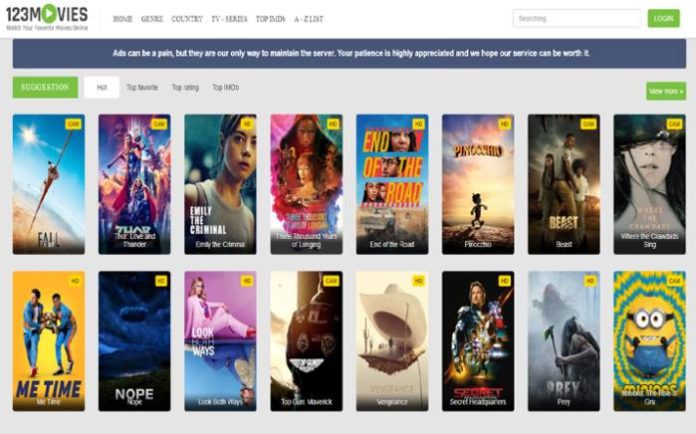The image size is (696, 434).
Task: Select the Hot tab
Action: [101, 88]
